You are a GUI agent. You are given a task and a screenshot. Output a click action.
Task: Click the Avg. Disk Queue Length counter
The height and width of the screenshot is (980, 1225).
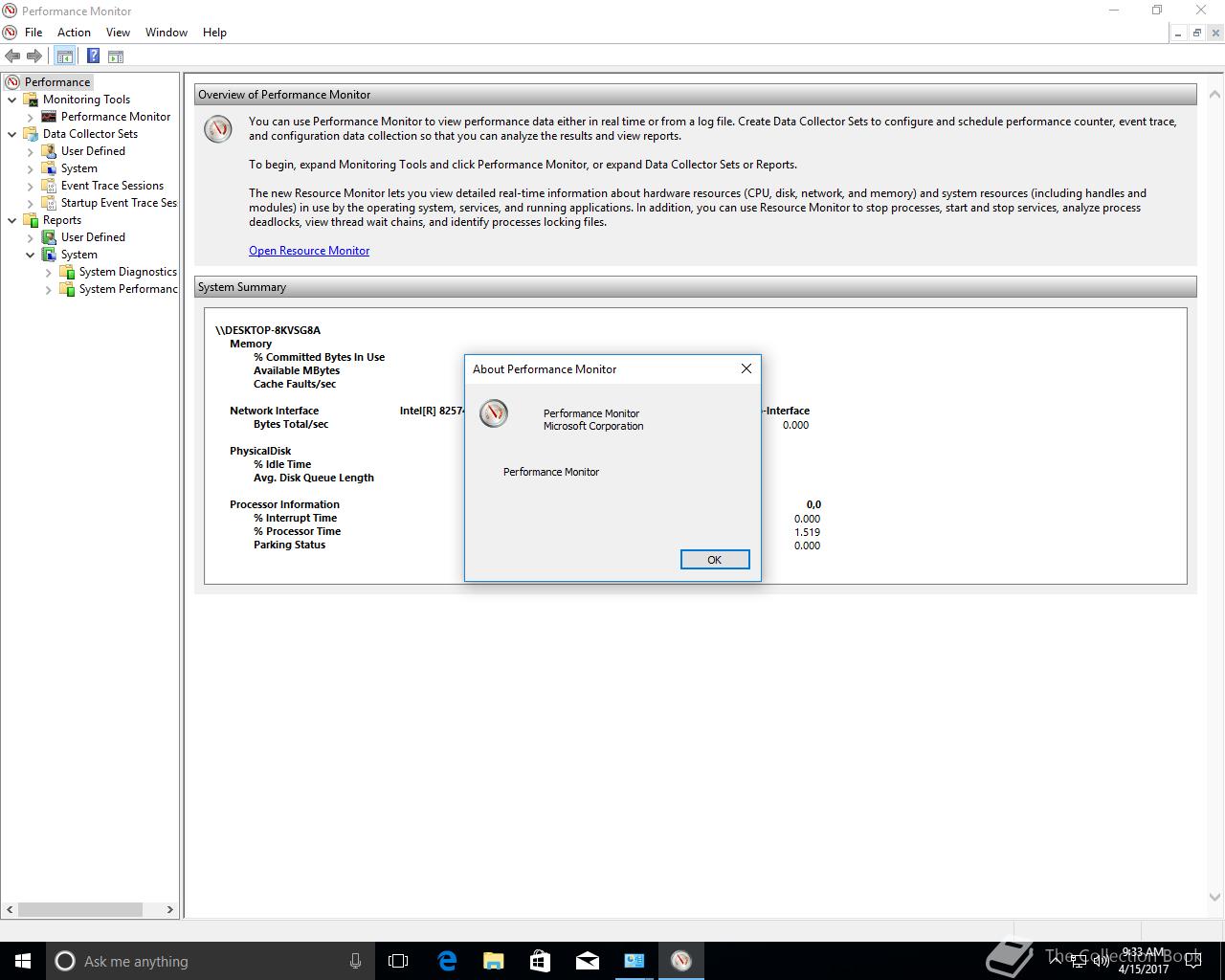coord(314,478)
